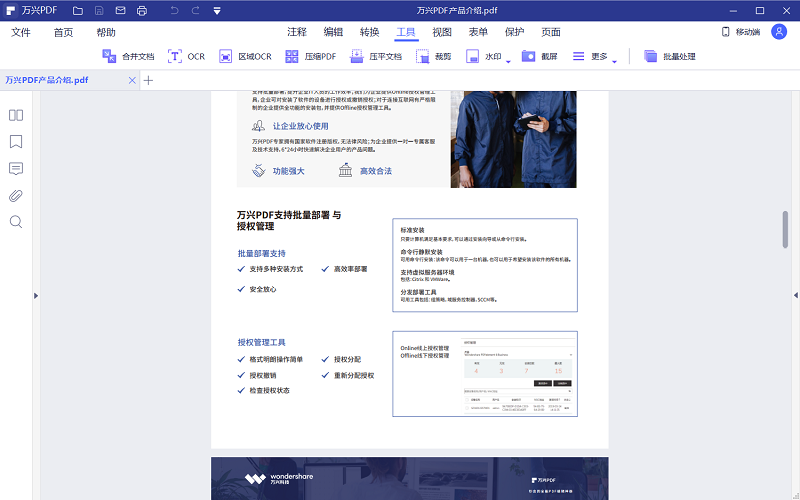800x500 pixels.
Task: Click the photo of two workers
Action: point(513,139)
